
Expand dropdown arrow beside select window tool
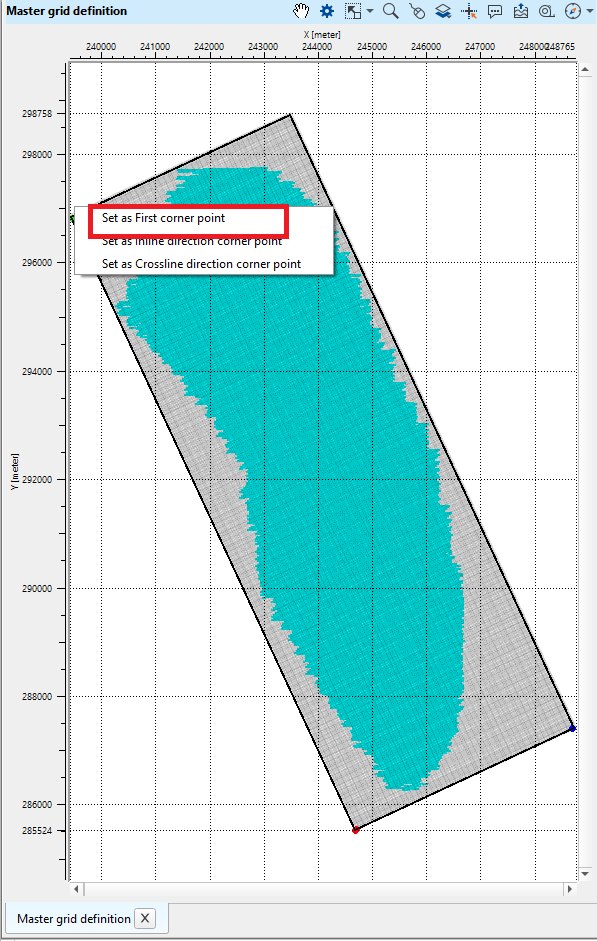pyautogui.click(x=370, y=11)
